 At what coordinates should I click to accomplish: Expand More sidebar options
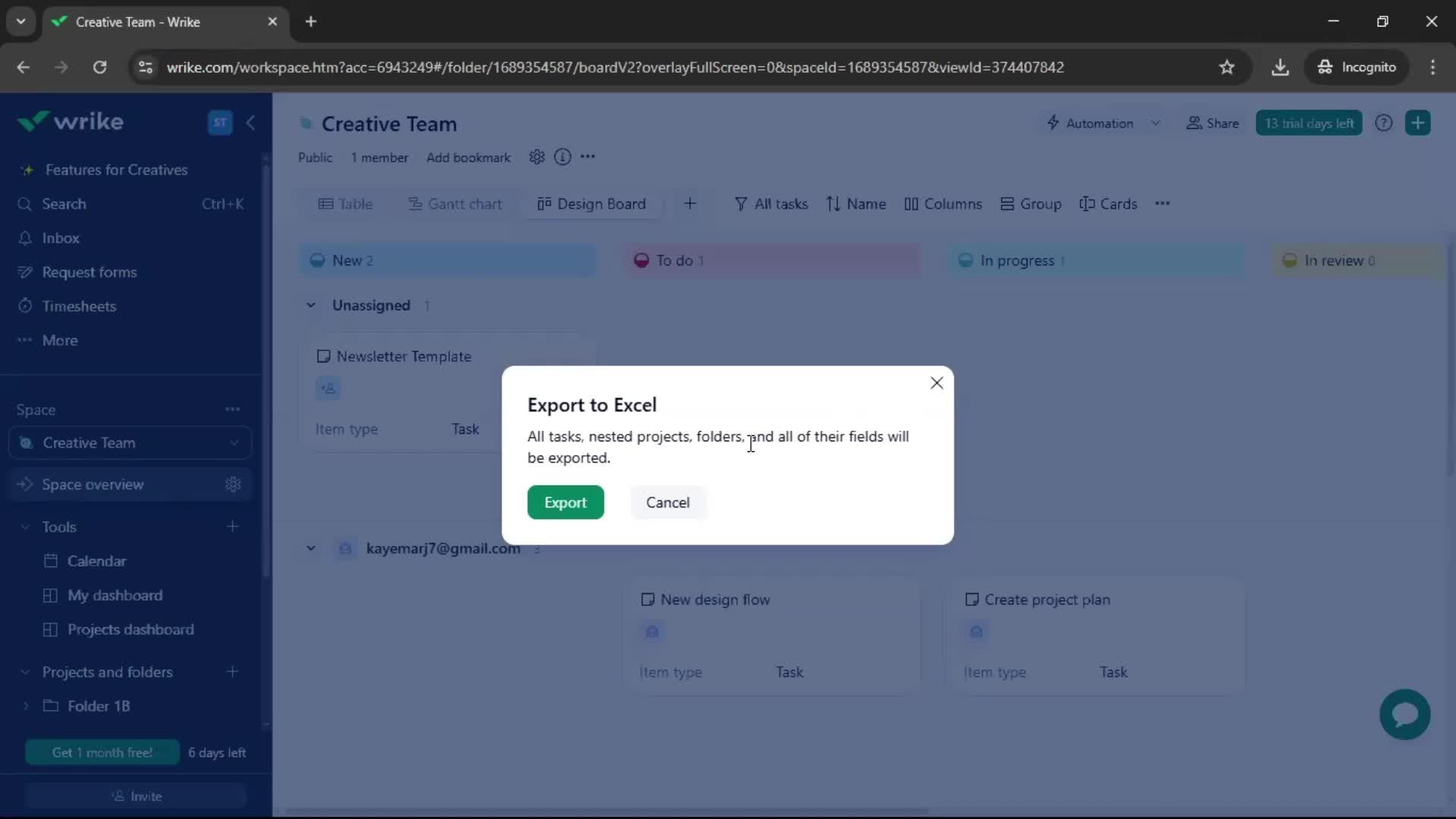60,340
